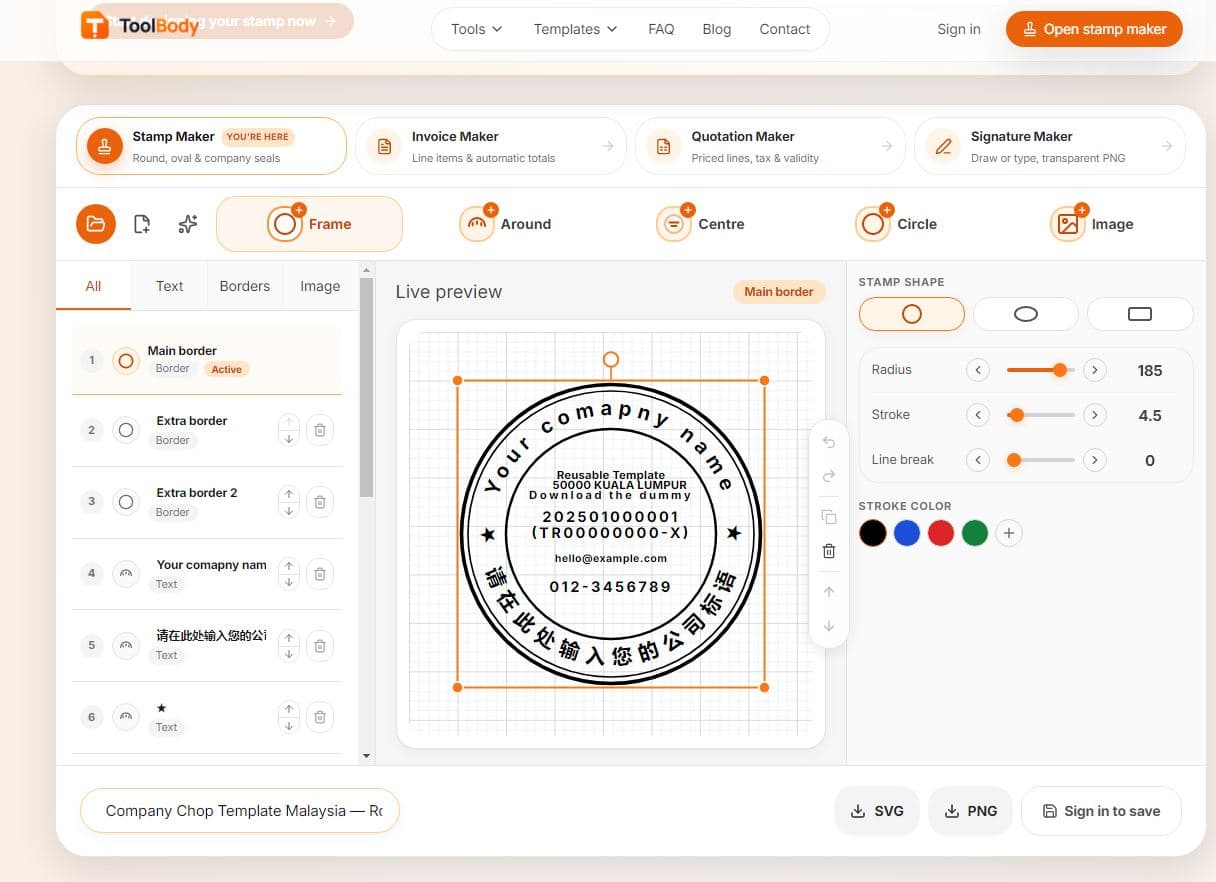The width and height of the screenshot is (1216, 882).
Task: Open the Quotation Maker tool
Action: [770, 147]
